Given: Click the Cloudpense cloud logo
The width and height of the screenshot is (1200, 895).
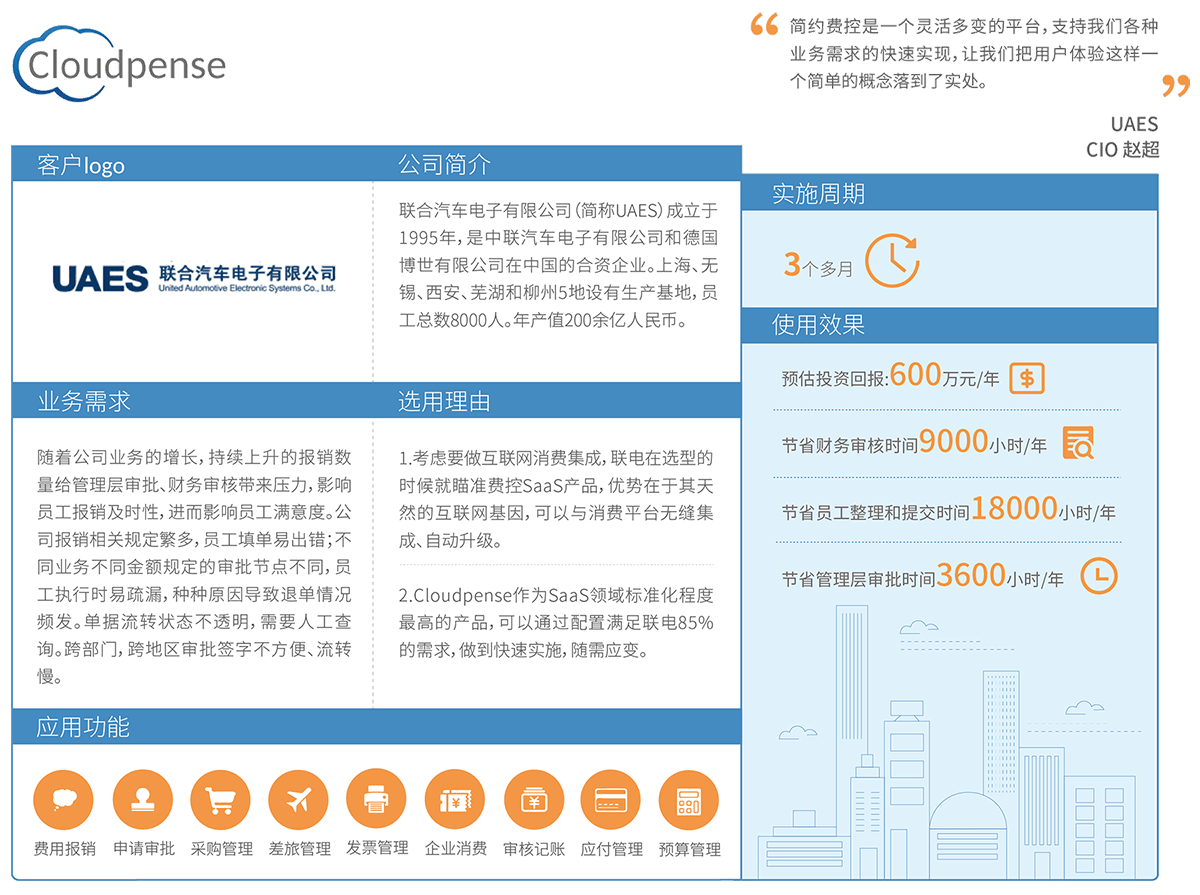Looking at the screenshot, I should 119,63.
